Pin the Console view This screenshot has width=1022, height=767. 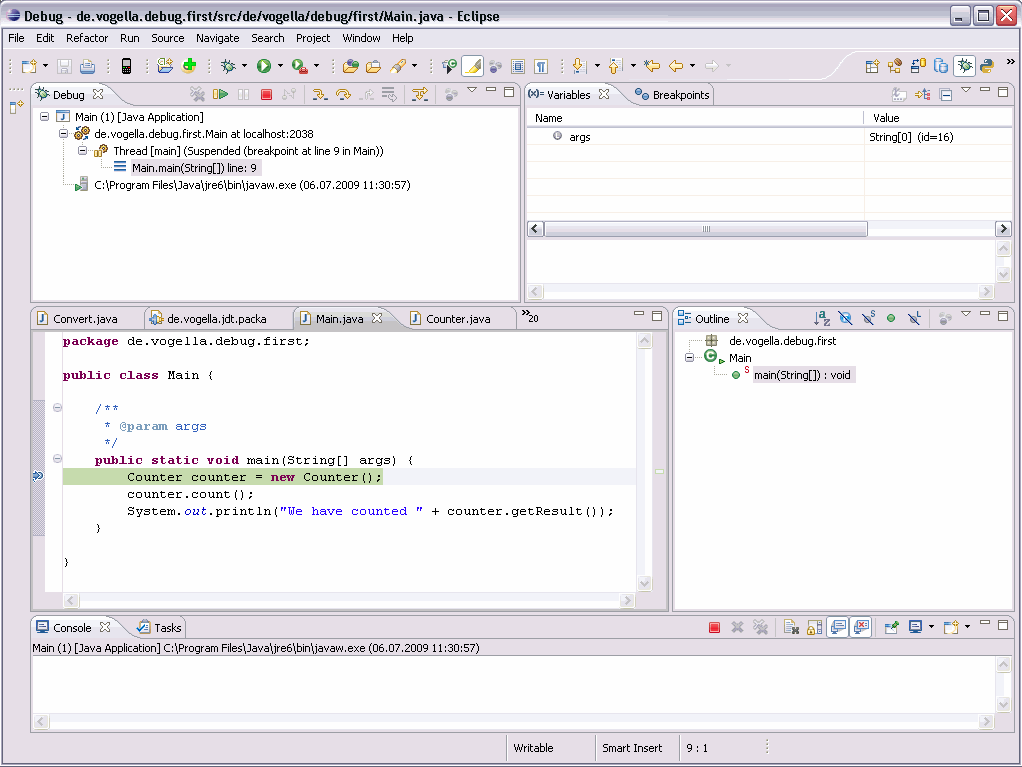[890, 627]
